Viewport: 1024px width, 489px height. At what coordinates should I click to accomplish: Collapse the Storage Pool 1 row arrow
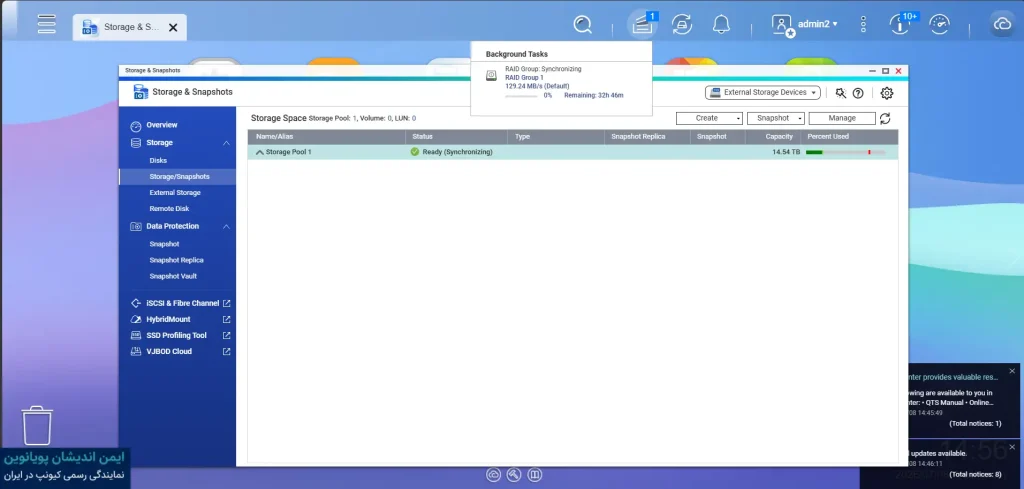260,152
